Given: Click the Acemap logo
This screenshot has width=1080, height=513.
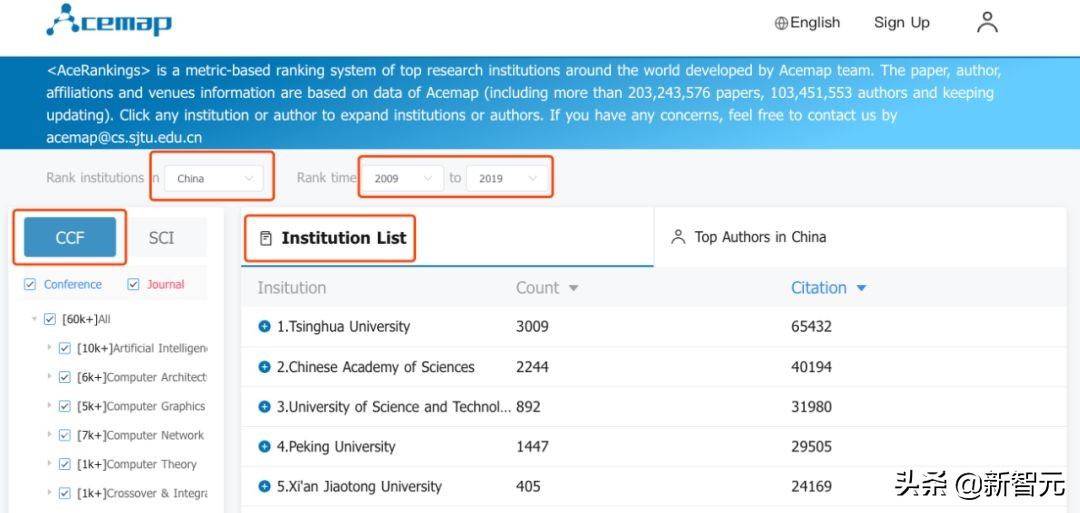Looking at the screenshot, I should click(109, 20).
